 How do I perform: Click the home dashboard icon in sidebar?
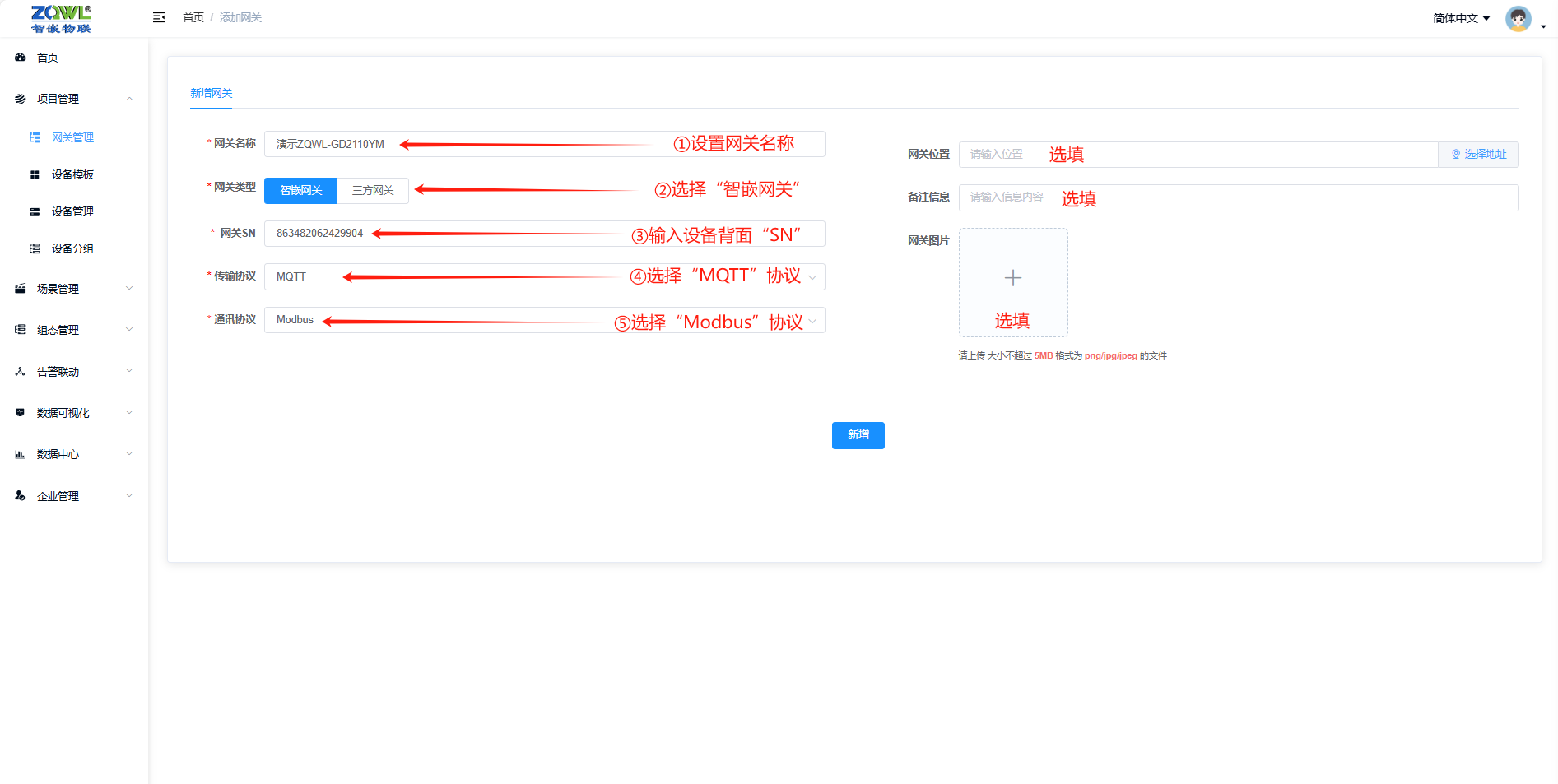pos(20,58)
